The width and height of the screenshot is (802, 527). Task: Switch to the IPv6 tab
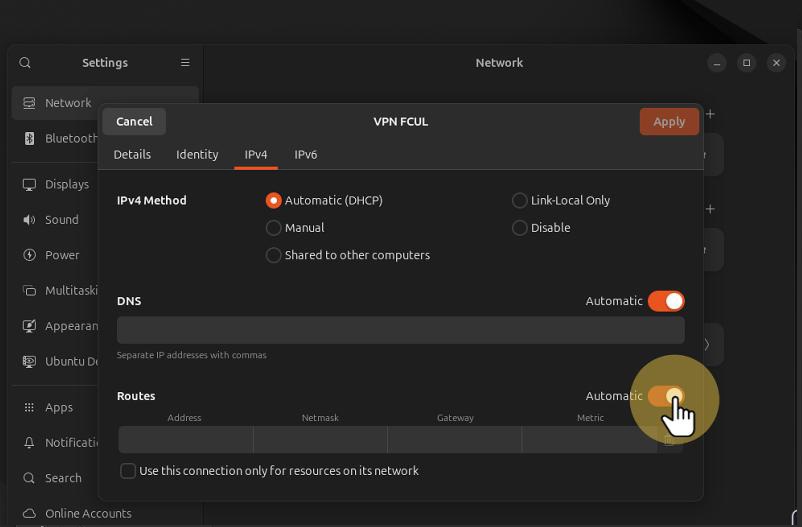(305, 155)
